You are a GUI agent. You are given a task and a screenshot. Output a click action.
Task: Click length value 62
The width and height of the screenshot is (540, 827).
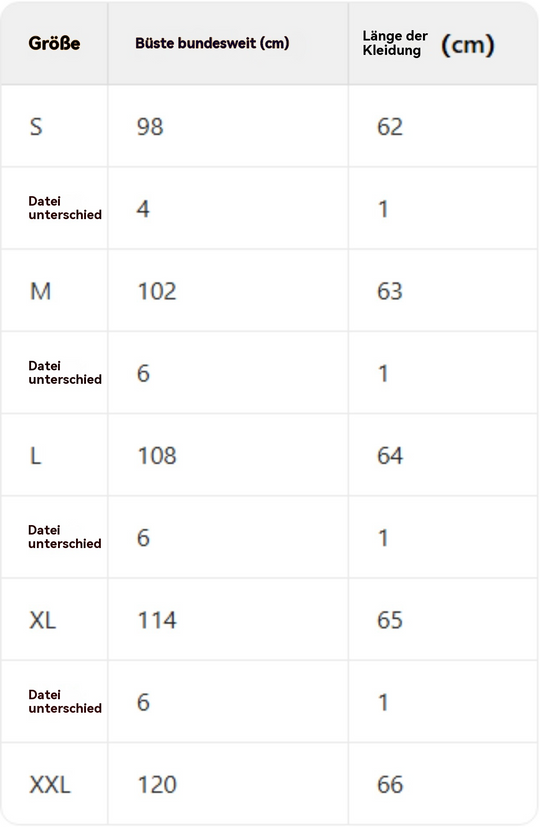click(x=390, y=127)
